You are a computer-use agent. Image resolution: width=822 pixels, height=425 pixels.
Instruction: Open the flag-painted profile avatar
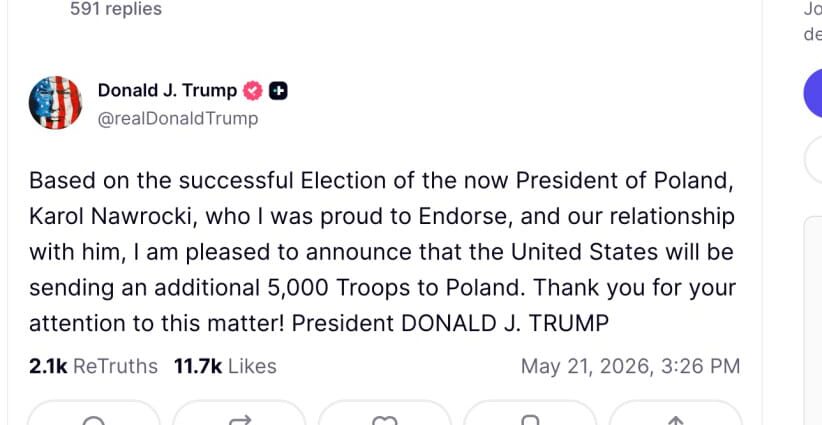point(55,103)
